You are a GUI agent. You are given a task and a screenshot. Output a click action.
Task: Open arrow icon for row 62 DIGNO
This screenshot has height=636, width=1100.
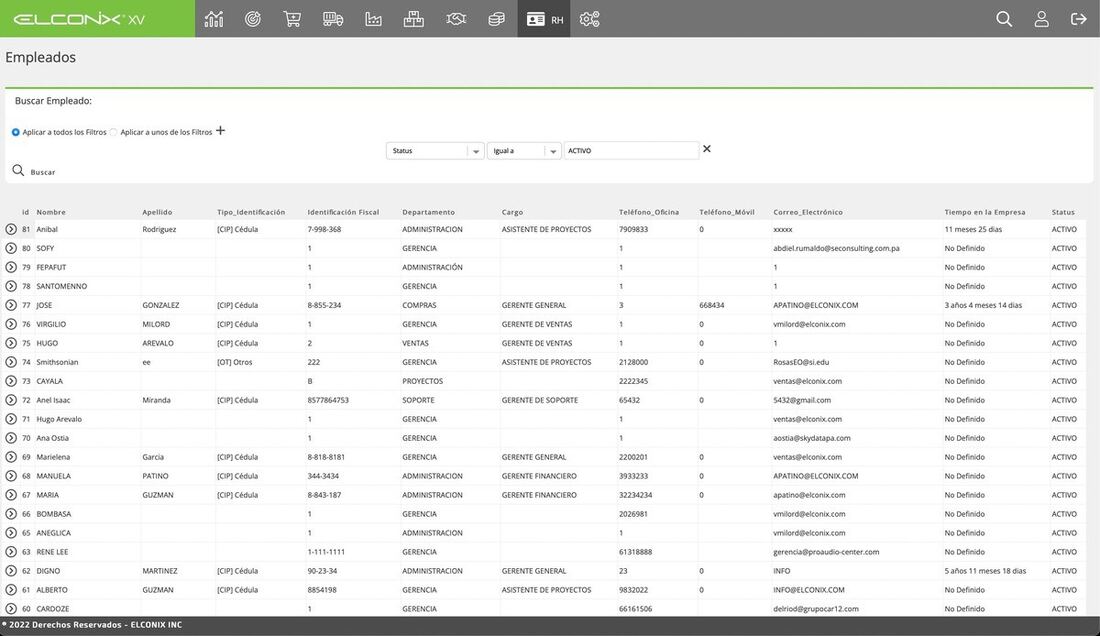[x=11, y=571]
